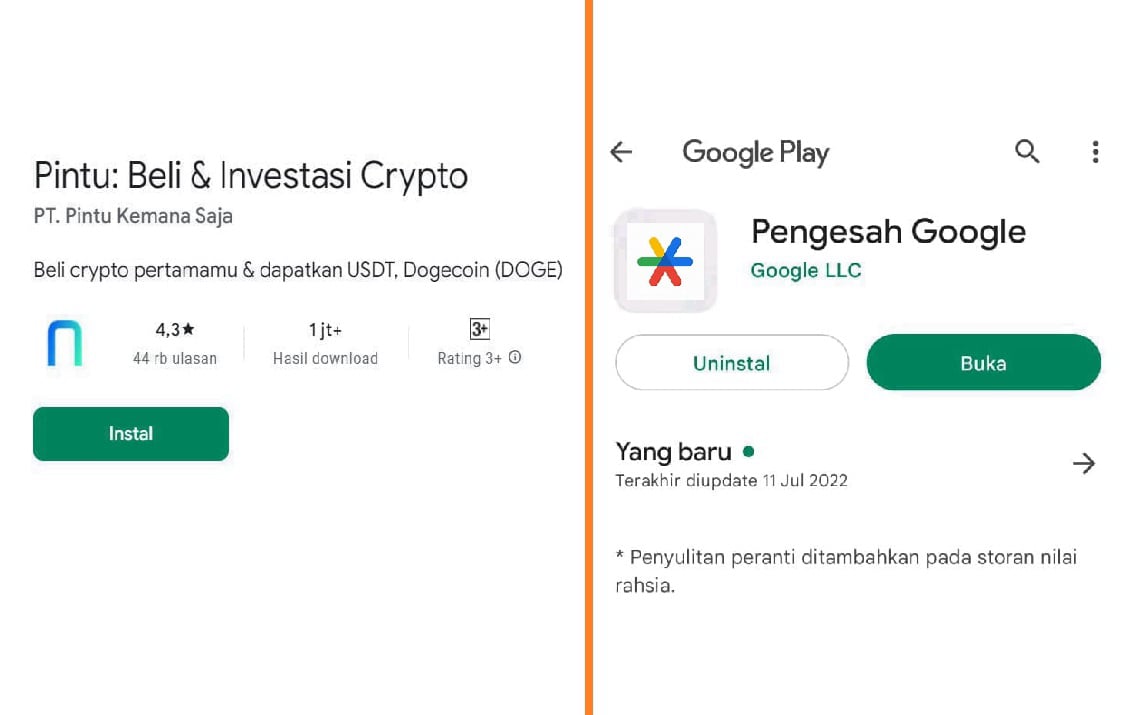Open search with the magnifier icon
Viewport: 1132px width, 715px height.
[1027, 151]
